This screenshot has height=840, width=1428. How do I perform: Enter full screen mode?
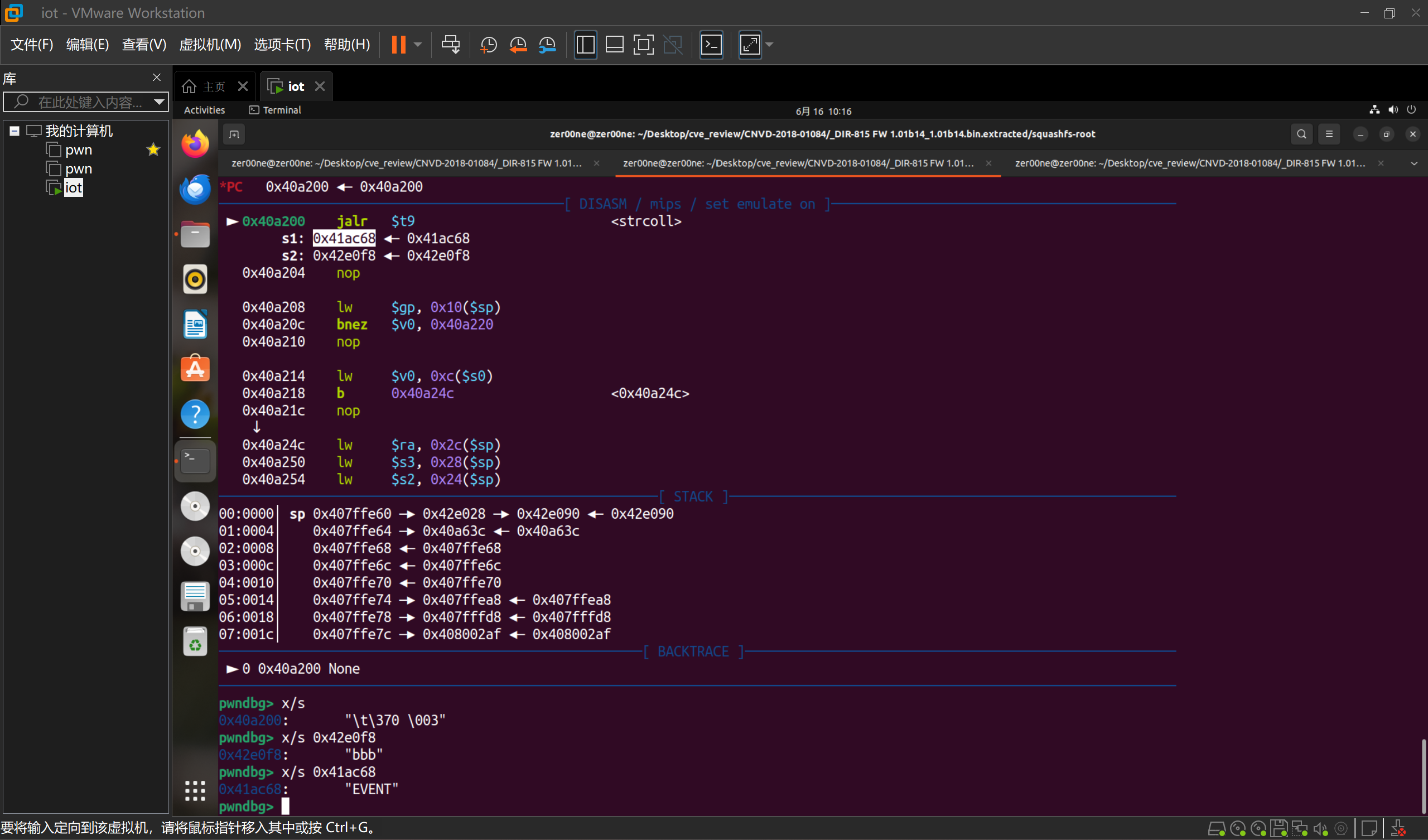(x=644, y=44)
